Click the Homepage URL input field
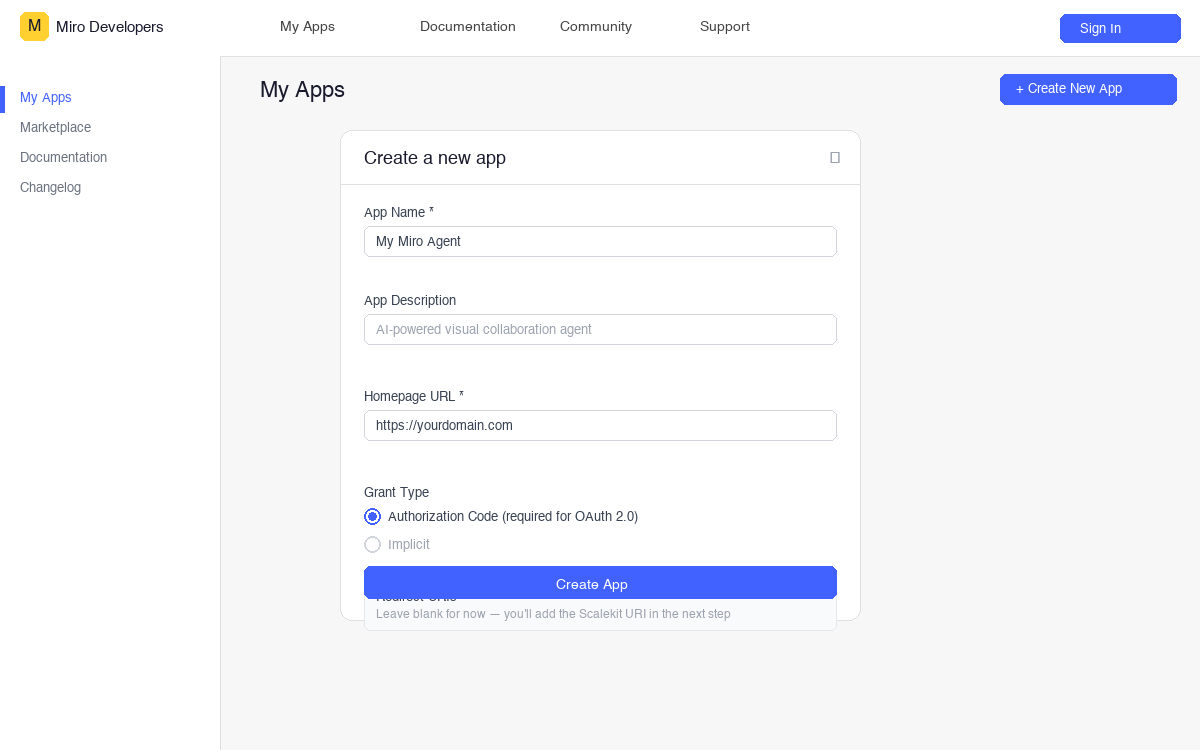 pyautogui.click(x=600, y=425)
